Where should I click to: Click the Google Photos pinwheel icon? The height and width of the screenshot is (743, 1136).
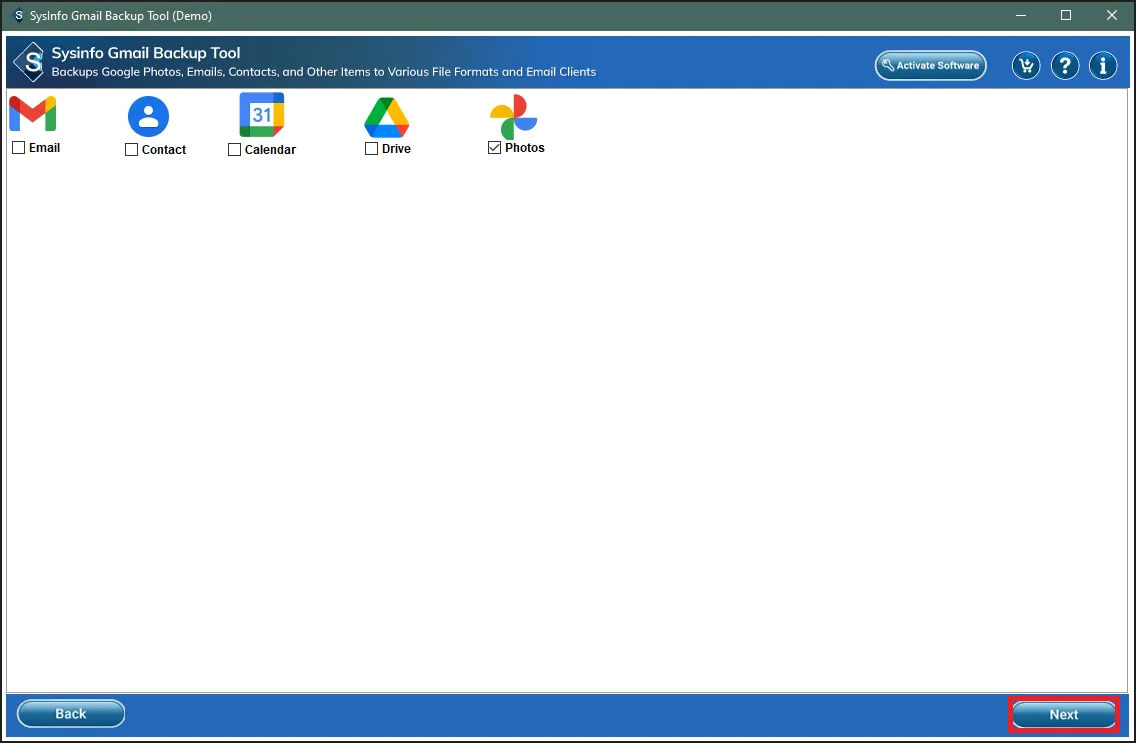[x=514, y=117]
